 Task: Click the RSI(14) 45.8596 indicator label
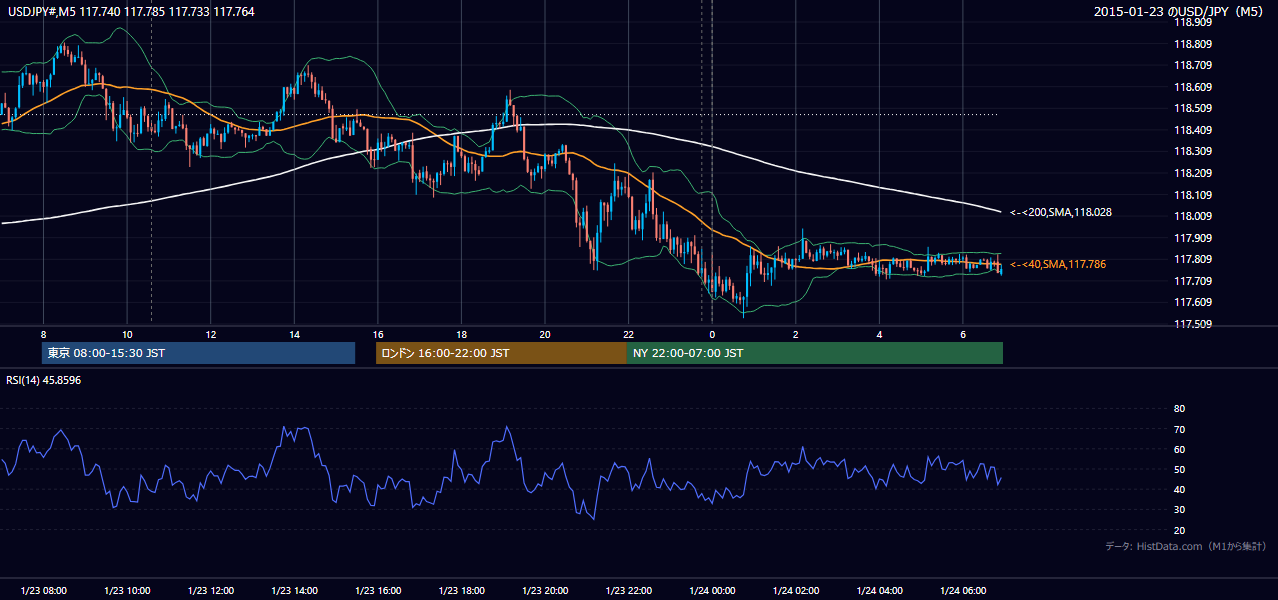44,380
